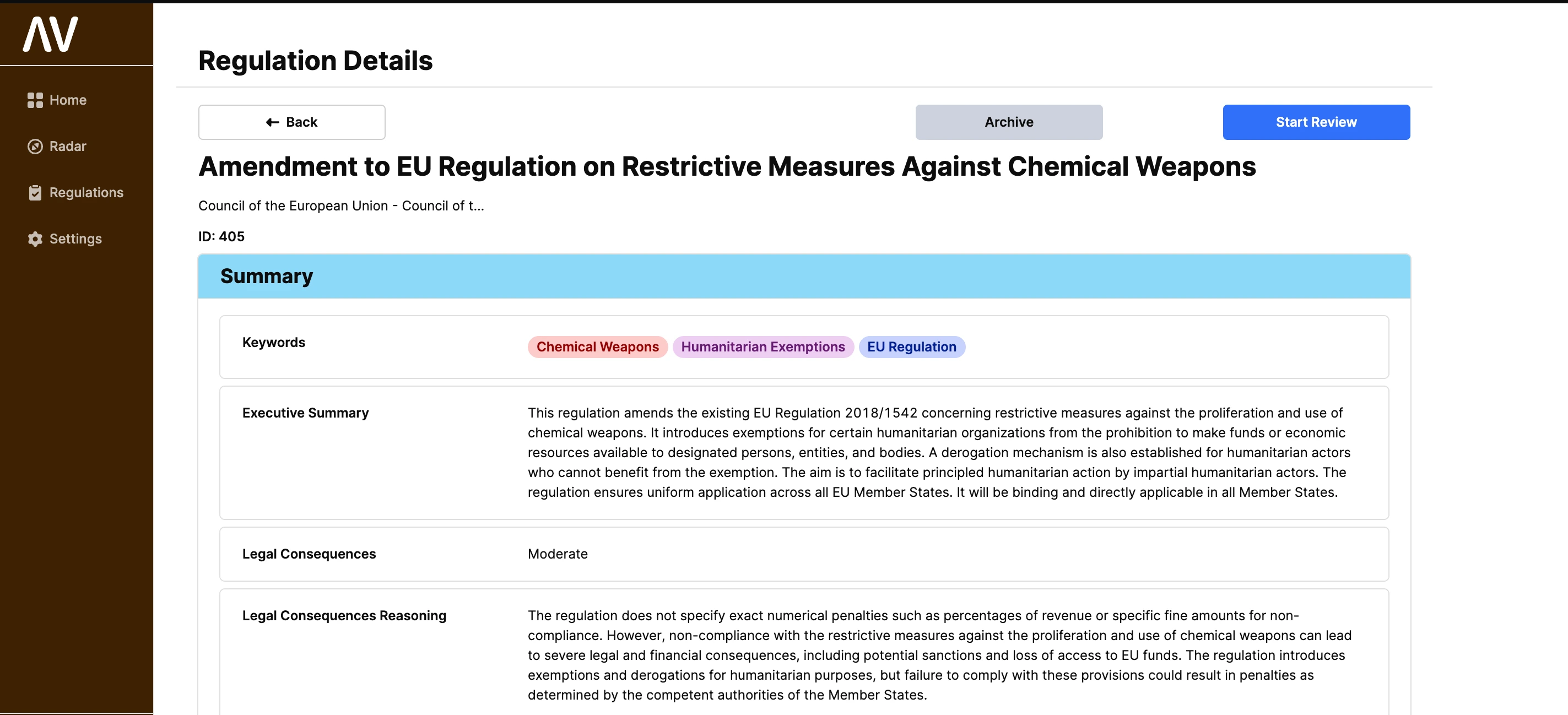1568x715 pixels.
Task: Click the Settings gear icon
Action: pos(35,239)
